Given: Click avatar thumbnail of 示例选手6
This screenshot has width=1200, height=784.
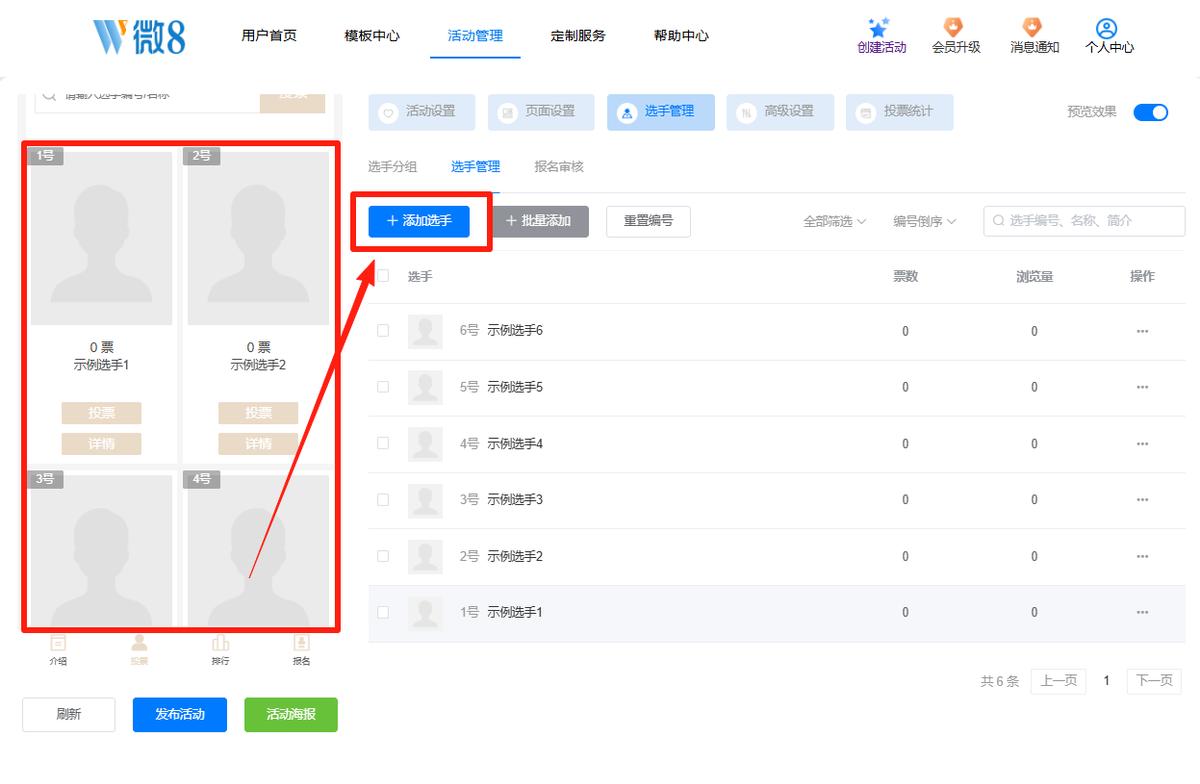Looking at the screenshot, I should coord(425,331).
